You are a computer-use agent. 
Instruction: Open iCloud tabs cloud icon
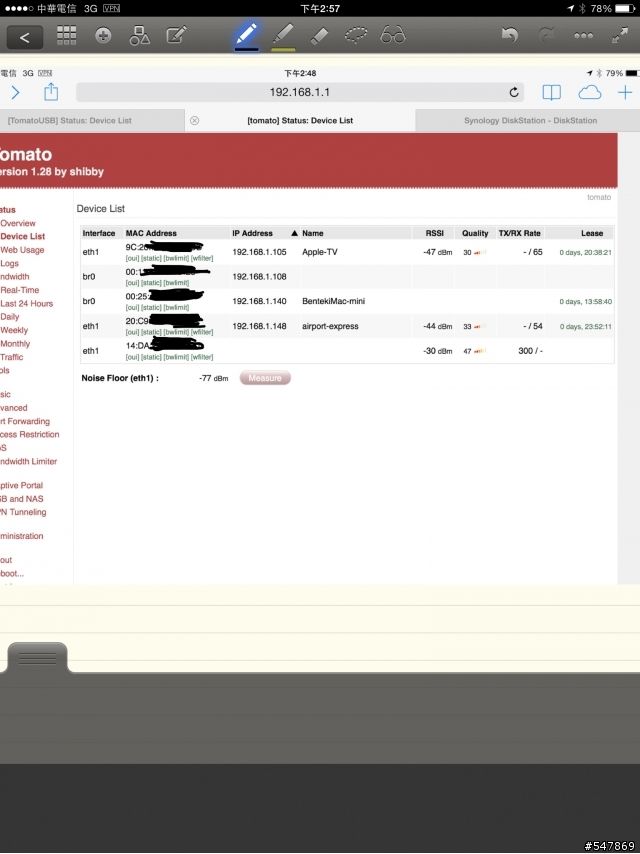tap(590, 93)
